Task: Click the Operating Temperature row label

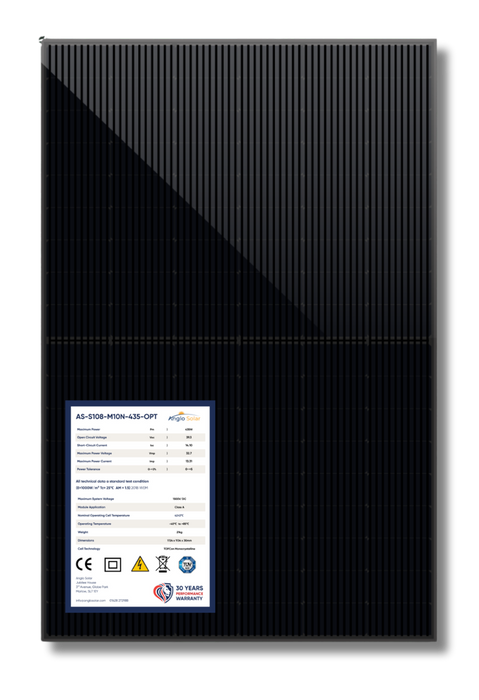Action: tap(95, 524)
